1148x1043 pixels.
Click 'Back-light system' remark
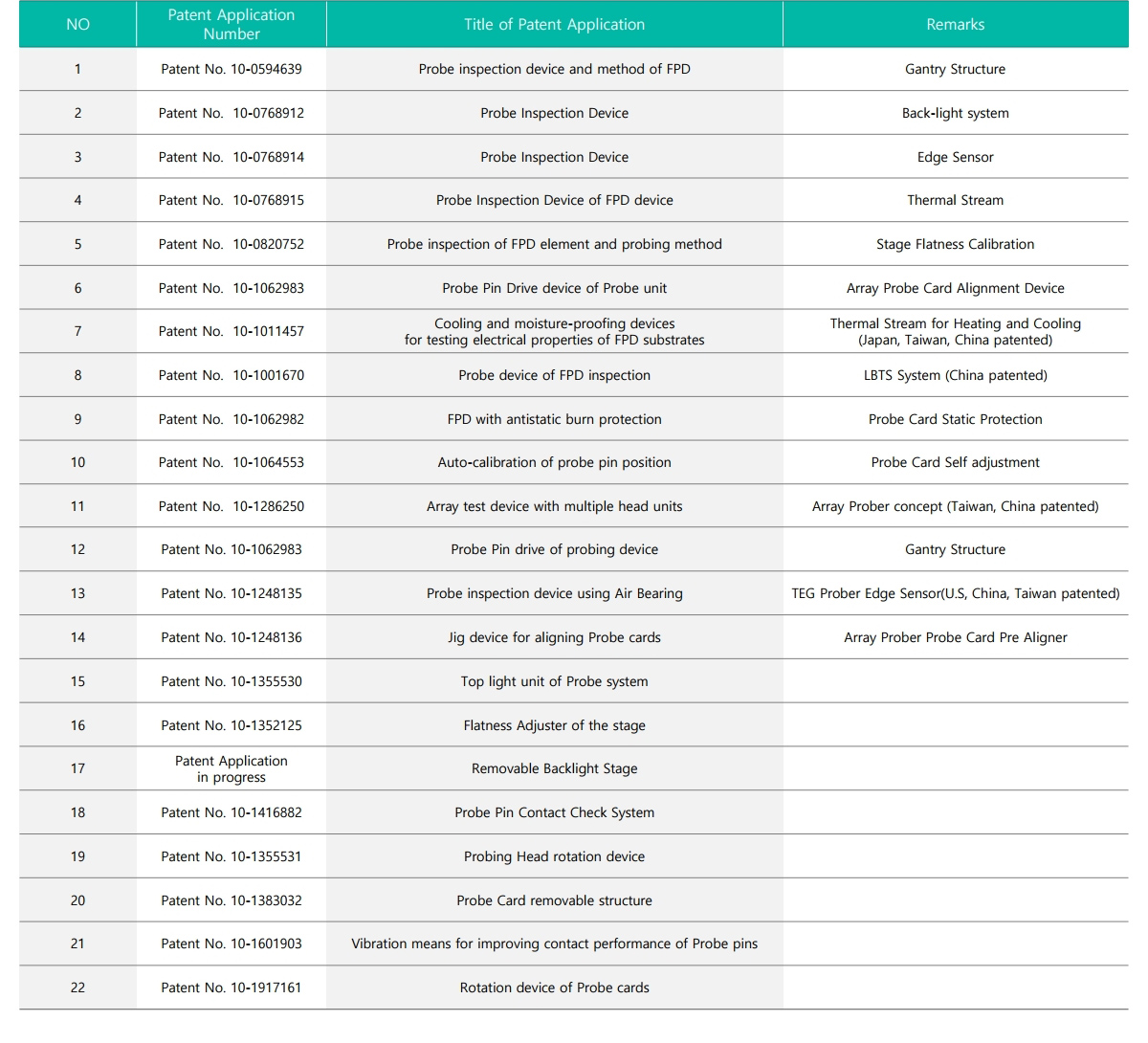pyautogui.click(x=955, y=113)
